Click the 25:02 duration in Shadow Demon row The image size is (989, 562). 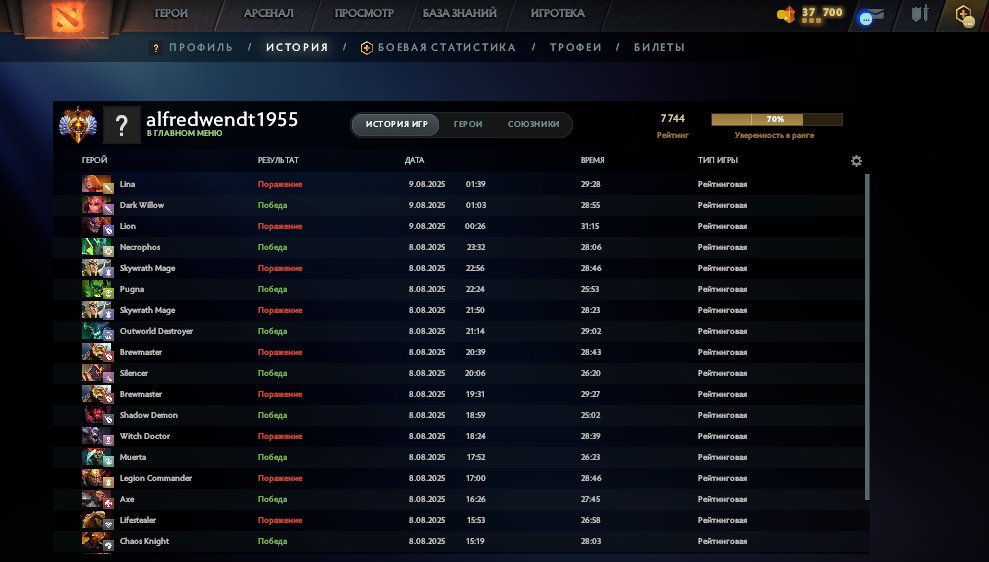tap(590, 415)
